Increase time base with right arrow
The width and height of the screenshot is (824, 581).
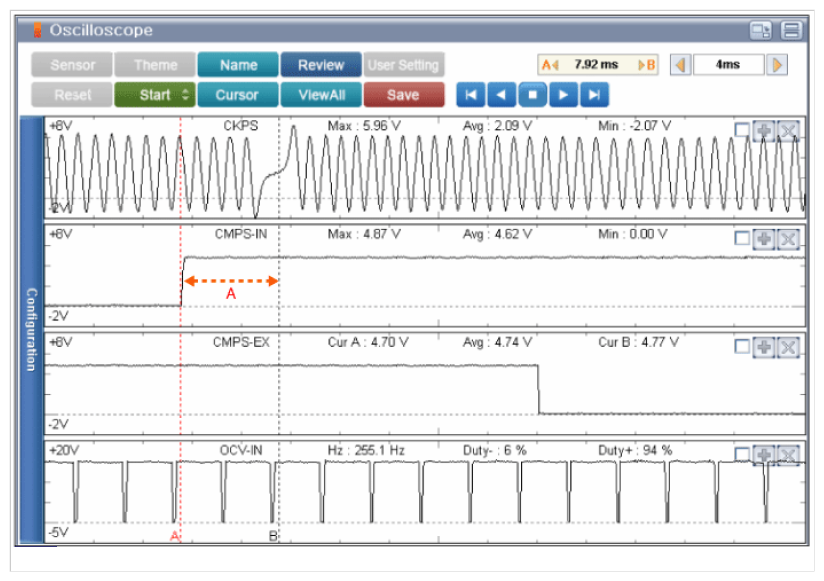point(776,65)
